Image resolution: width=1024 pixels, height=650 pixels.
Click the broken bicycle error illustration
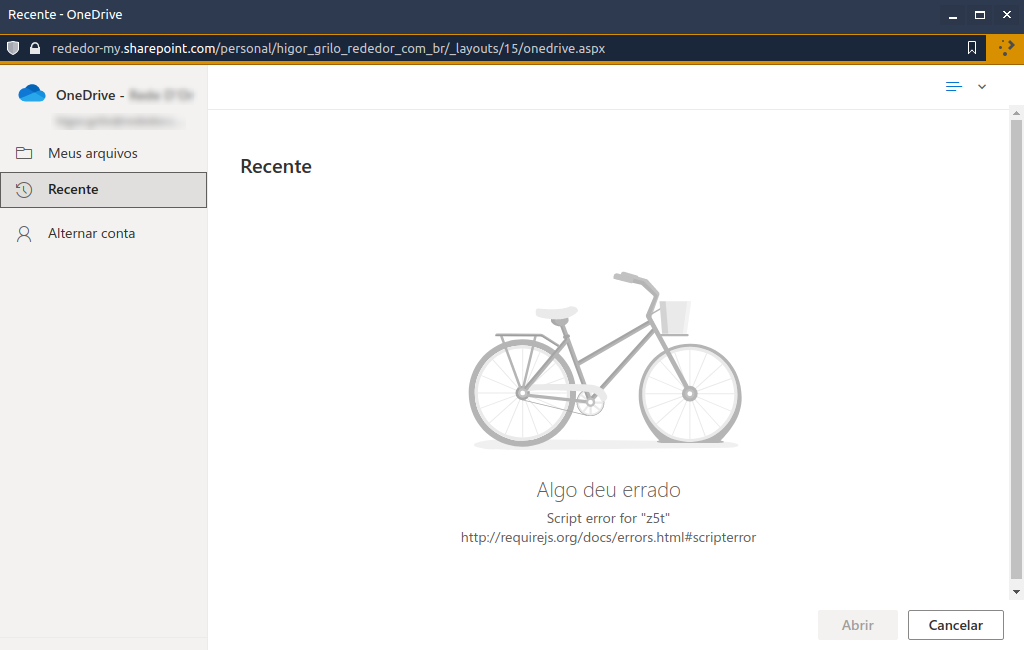tap(605, 360)
